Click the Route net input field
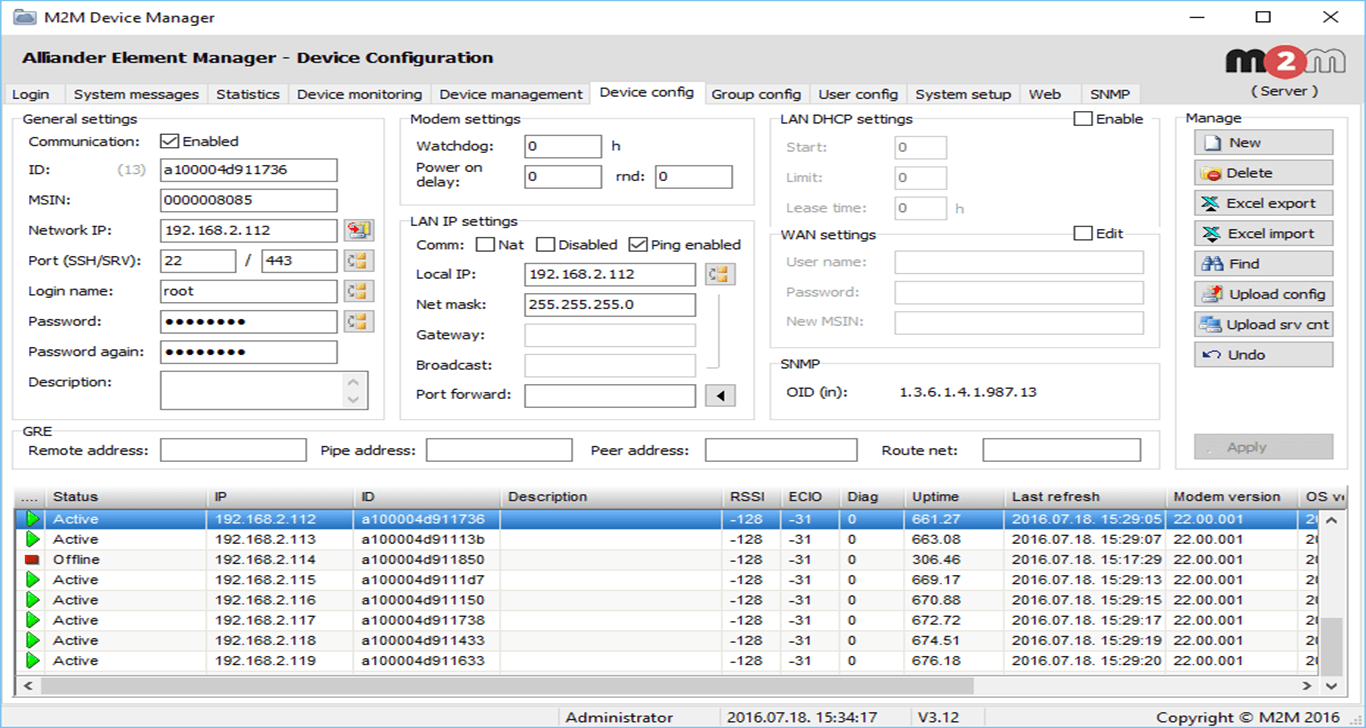 click(x=1061, y=451)
